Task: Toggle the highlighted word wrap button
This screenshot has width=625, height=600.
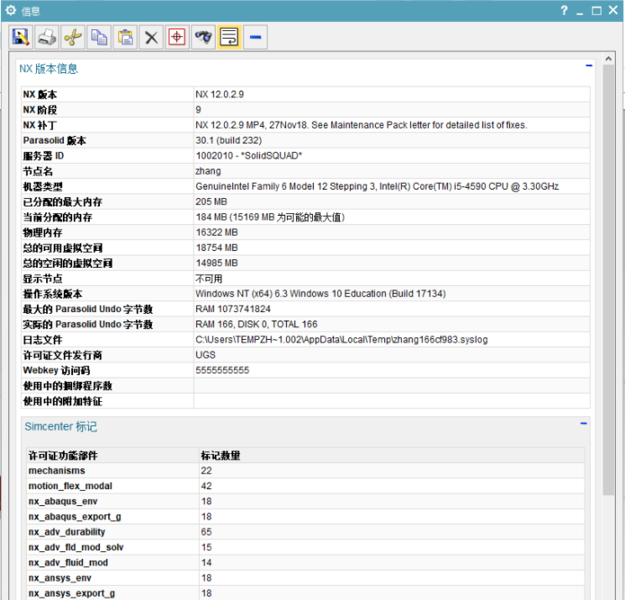Action: pyautogui.click(x=229, y=37)
